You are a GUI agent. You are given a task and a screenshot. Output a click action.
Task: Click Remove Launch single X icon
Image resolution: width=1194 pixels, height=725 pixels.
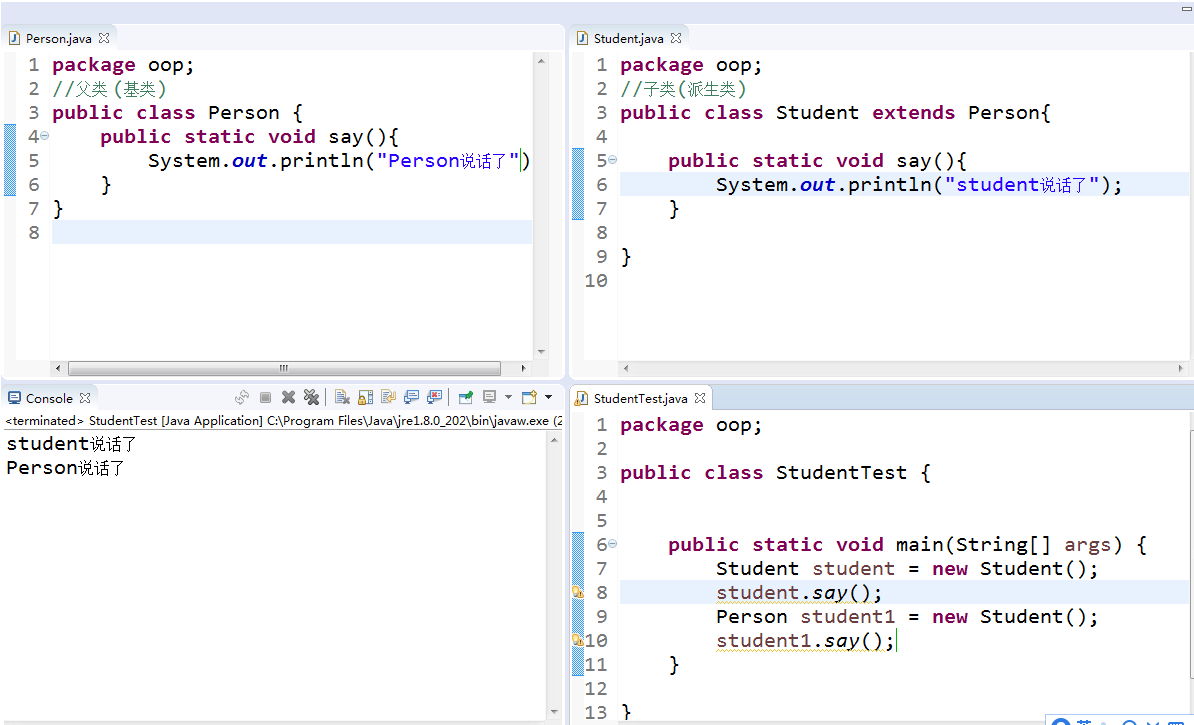pos(288,398)
